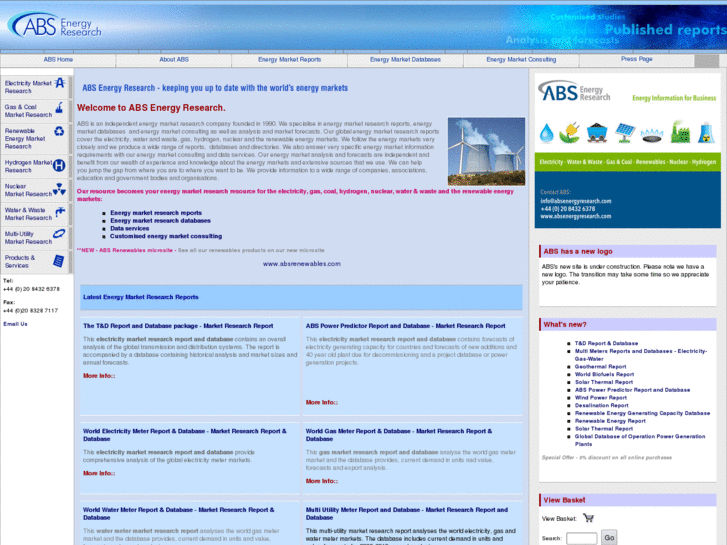The width and height of the screenshot is (727, 545).
Task: Open Renewable Energy Generating Capacity Database link
Action: pyautogui.click(x=642, y=413)
